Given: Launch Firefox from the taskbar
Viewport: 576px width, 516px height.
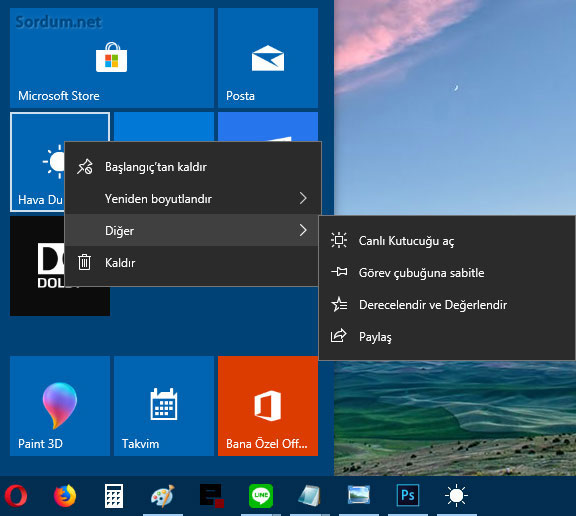Looking at the screenshot, I should 65,496.
